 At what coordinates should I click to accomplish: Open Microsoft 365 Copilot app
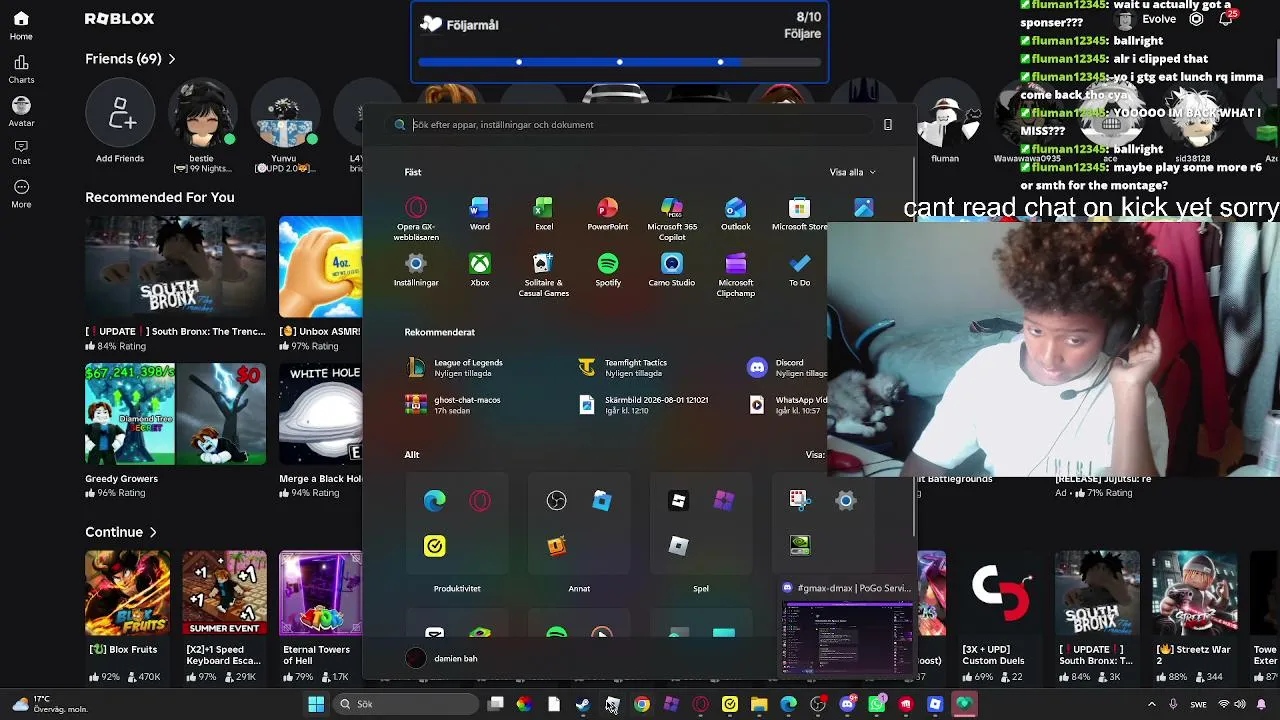pyautogui.click(x=672, y=218)
